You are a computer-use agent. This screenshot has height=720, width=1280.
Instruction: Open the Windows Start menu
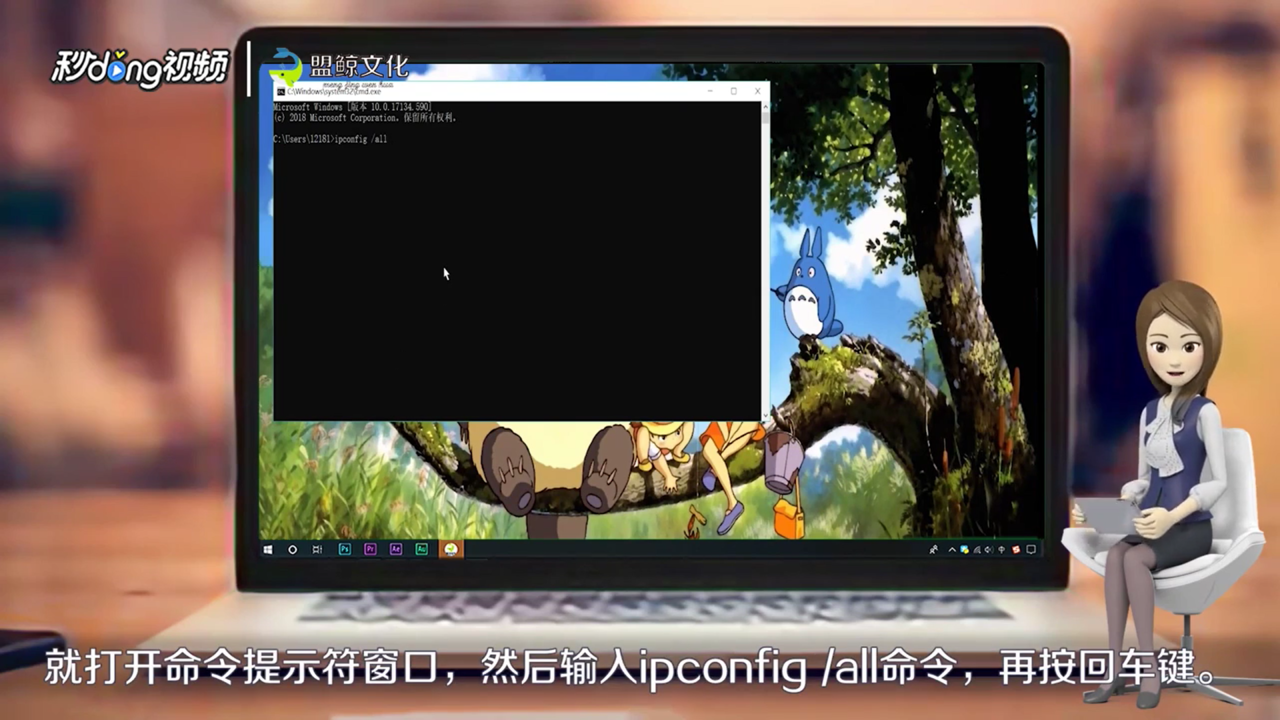pos(268,549)
